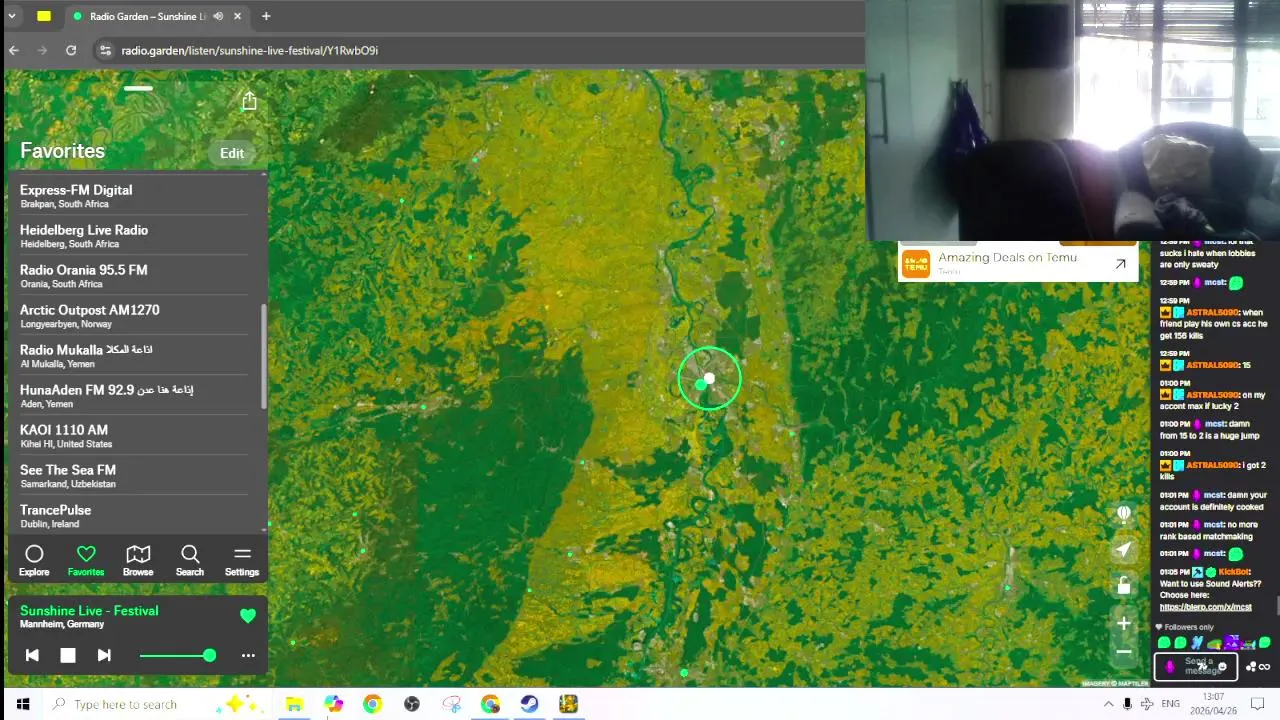Select Radio Mukalla station
The height and width of the screenshot is (720, 1280).
tap(134, 355)
